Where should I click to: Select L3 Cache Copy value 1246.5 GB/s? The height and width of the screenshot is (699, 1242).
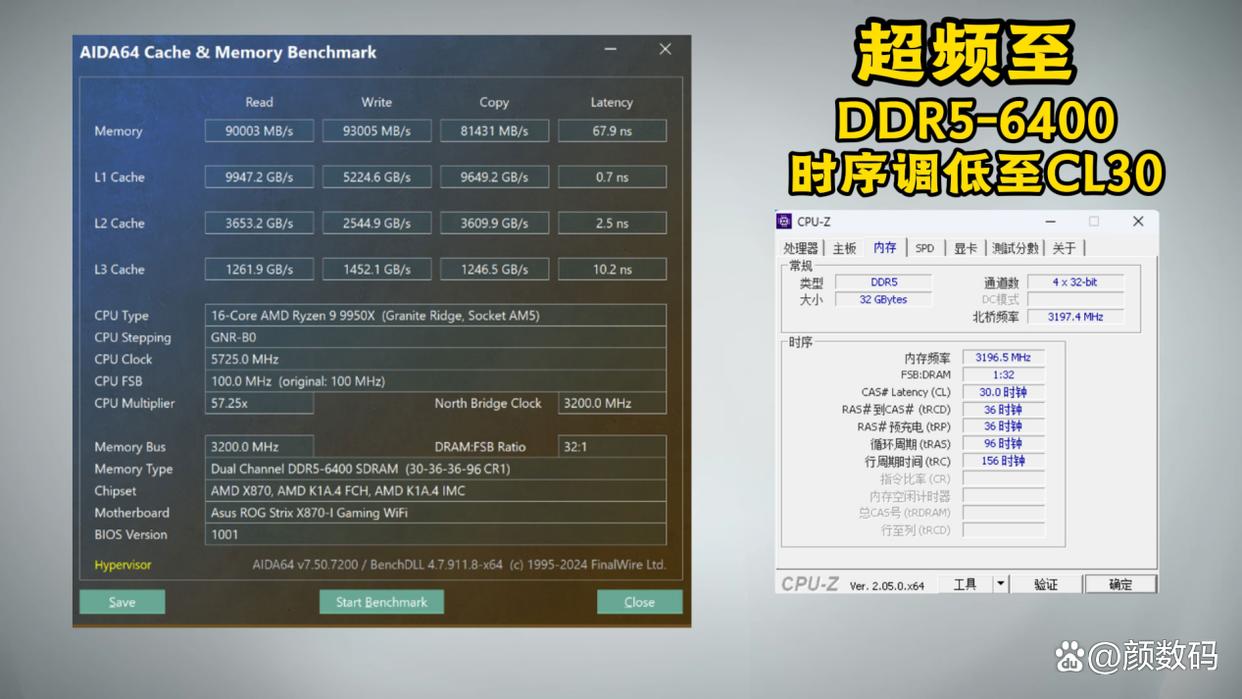494,269
